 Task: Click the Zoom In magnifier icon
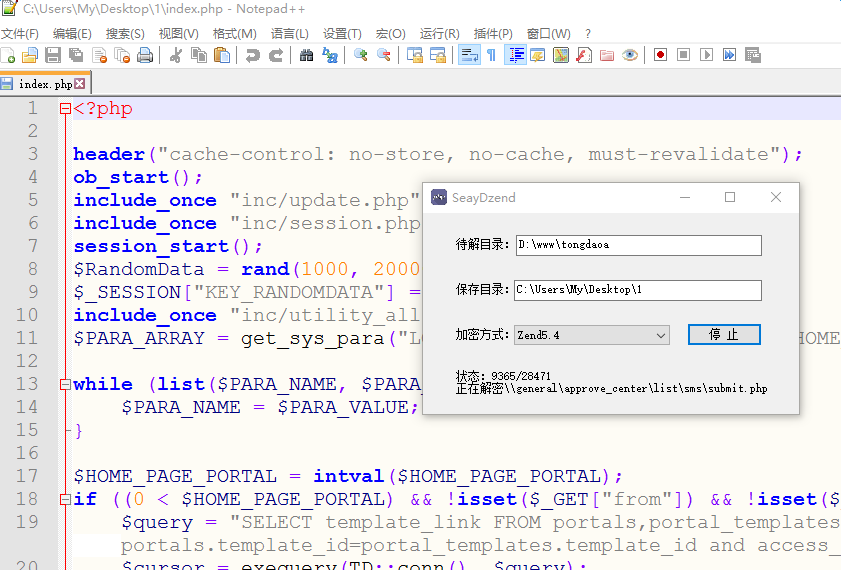point(360,55)
